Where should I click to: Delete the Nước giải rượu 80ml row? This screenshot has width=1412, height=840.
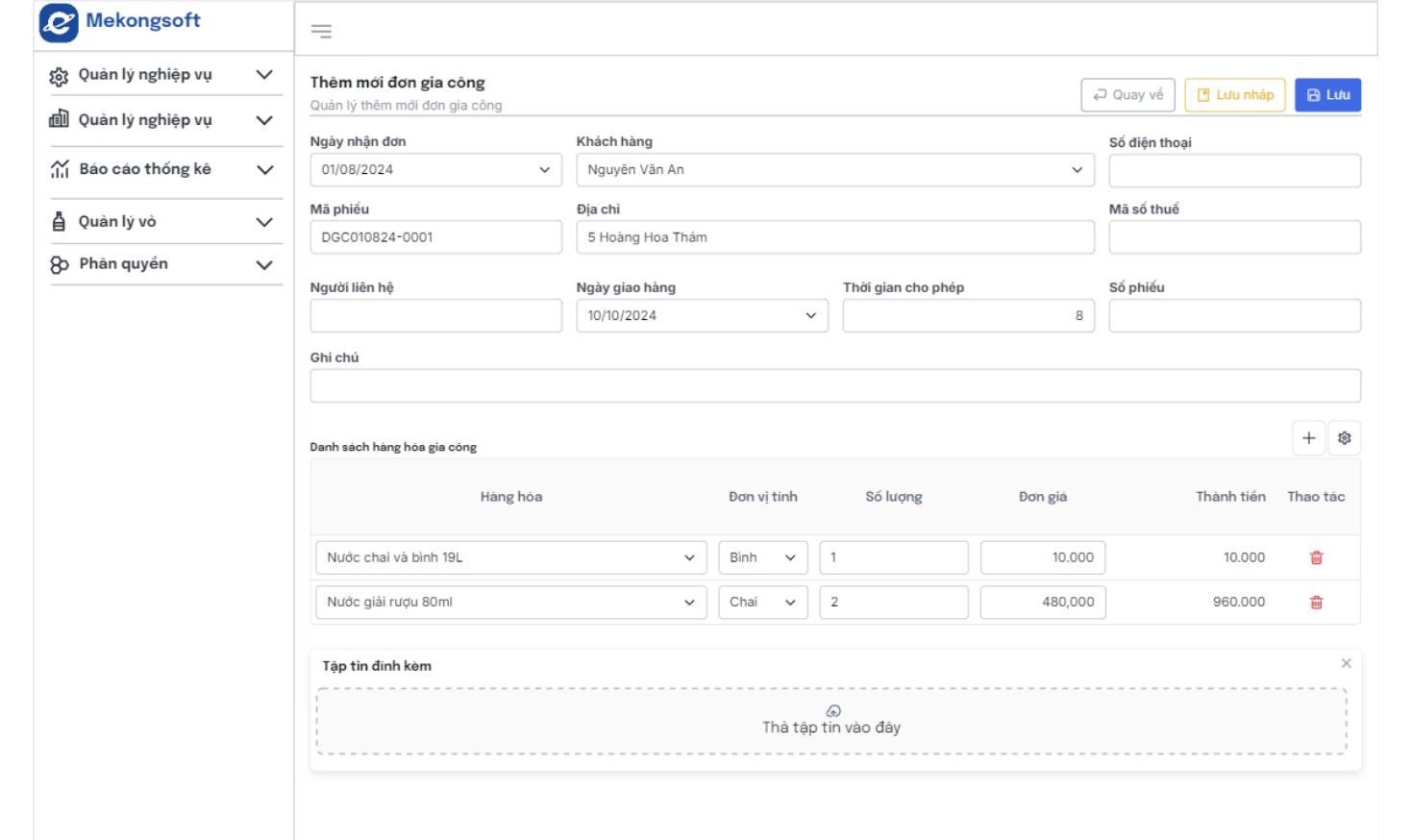[1316, 603]
